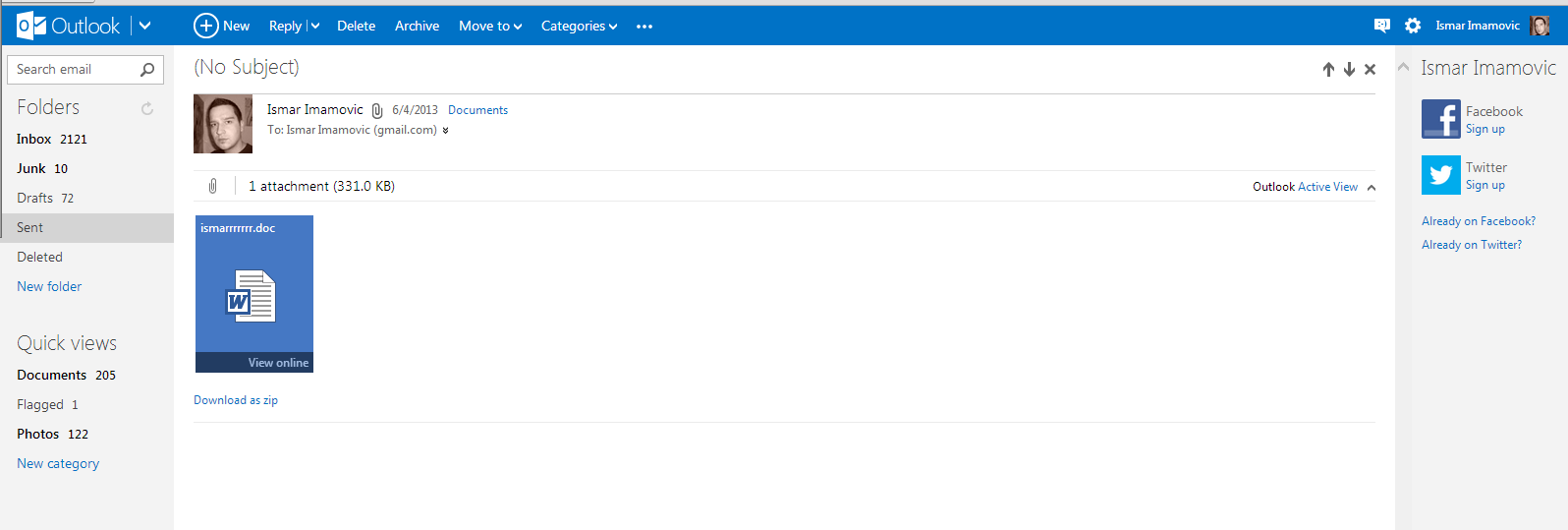Expand recipient details chevron
The height and width of the screenshot is (530, 1568).
tap(446, 131)
